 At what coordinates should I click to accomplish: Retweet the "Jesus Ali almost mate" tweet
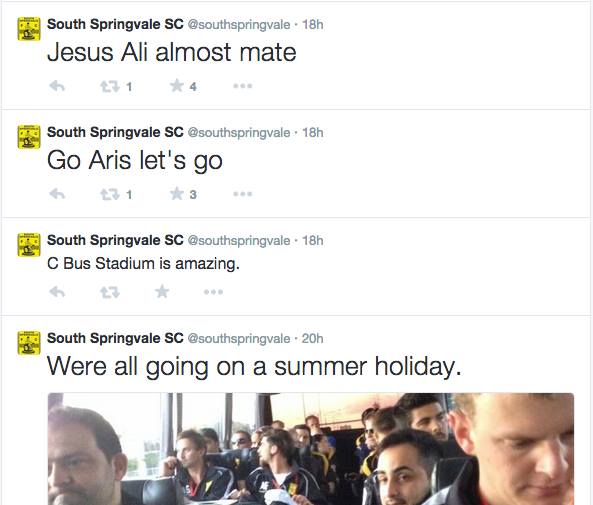click(x=110, y=87)
